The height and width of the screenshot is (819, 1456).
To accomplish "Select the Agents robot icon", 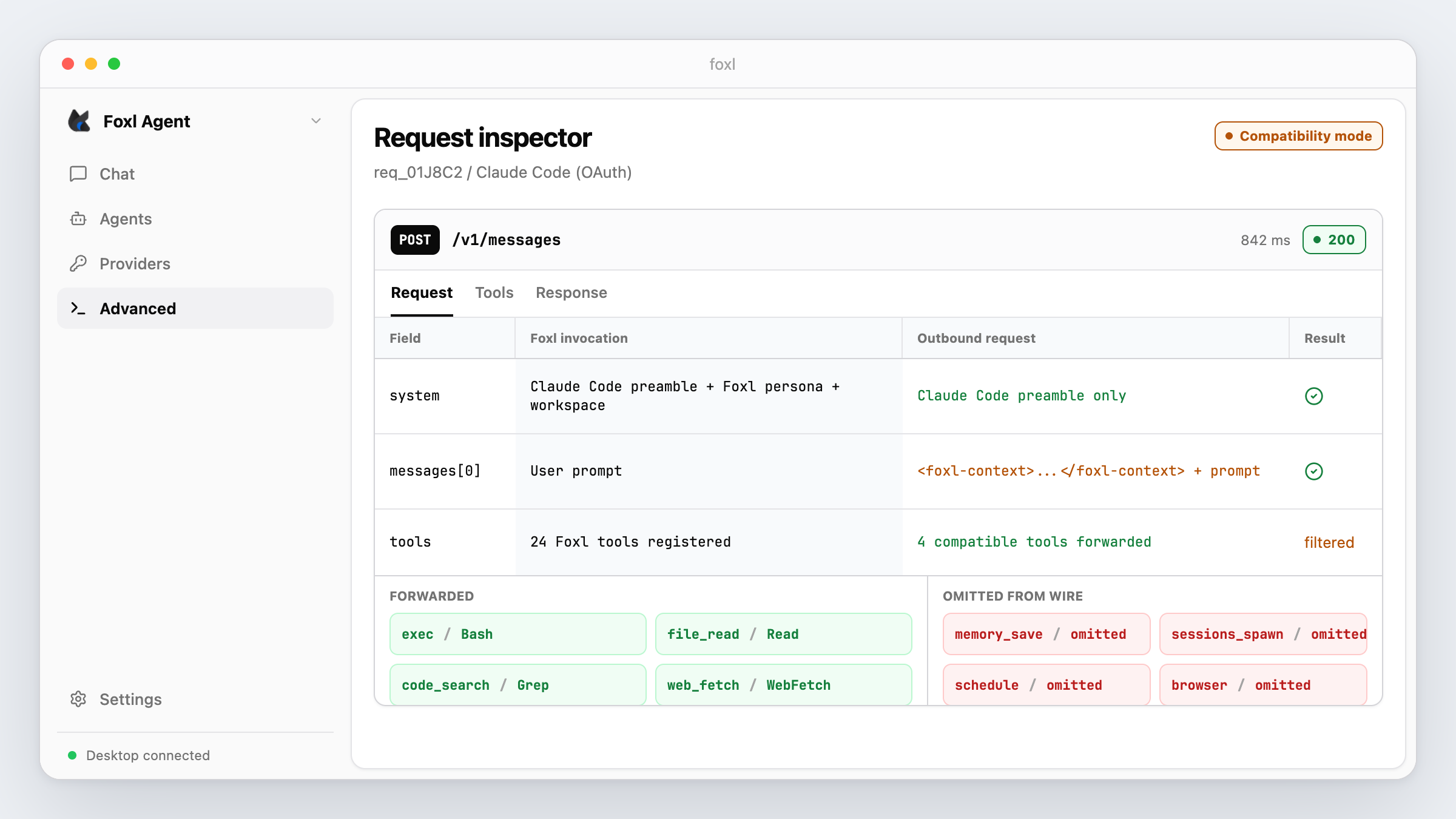I will 78,219.
